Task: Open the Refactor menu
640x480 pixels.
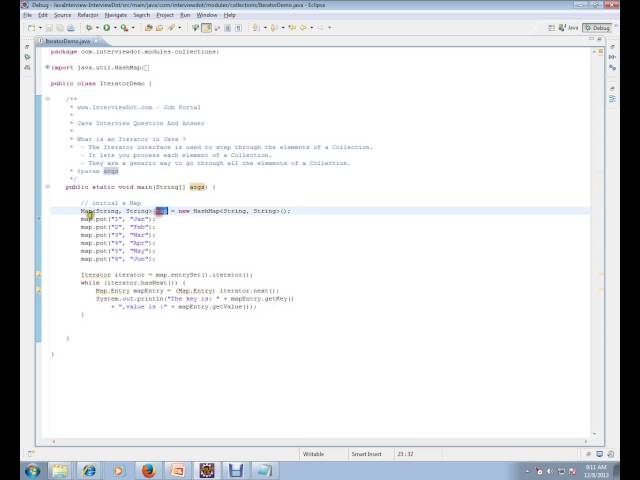Action: [88, 15]
